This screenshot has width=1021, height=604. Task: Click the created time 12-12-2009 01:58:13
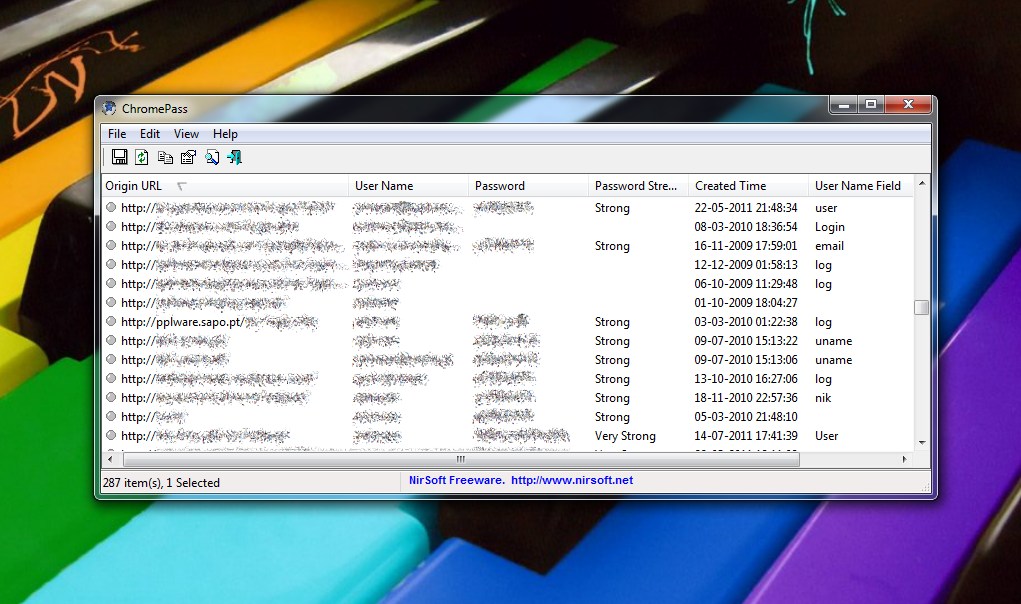(746, 265)
